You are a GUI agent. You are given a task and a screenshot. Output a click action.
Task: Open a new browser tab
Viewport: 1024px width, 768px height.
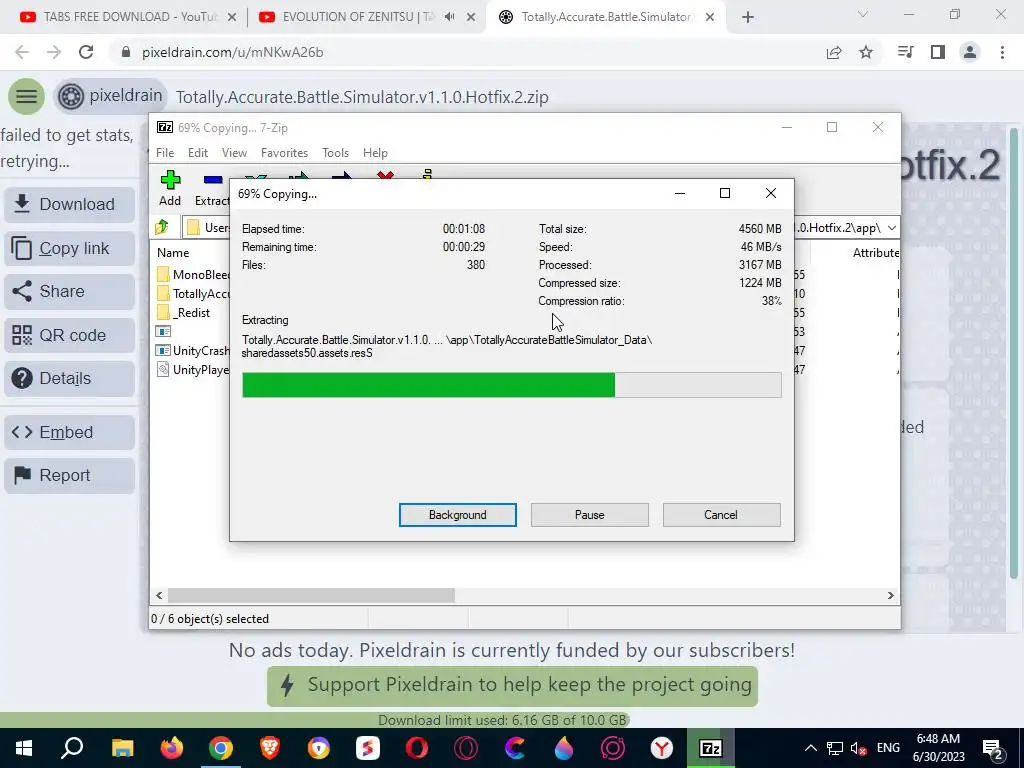pos(748,17)
